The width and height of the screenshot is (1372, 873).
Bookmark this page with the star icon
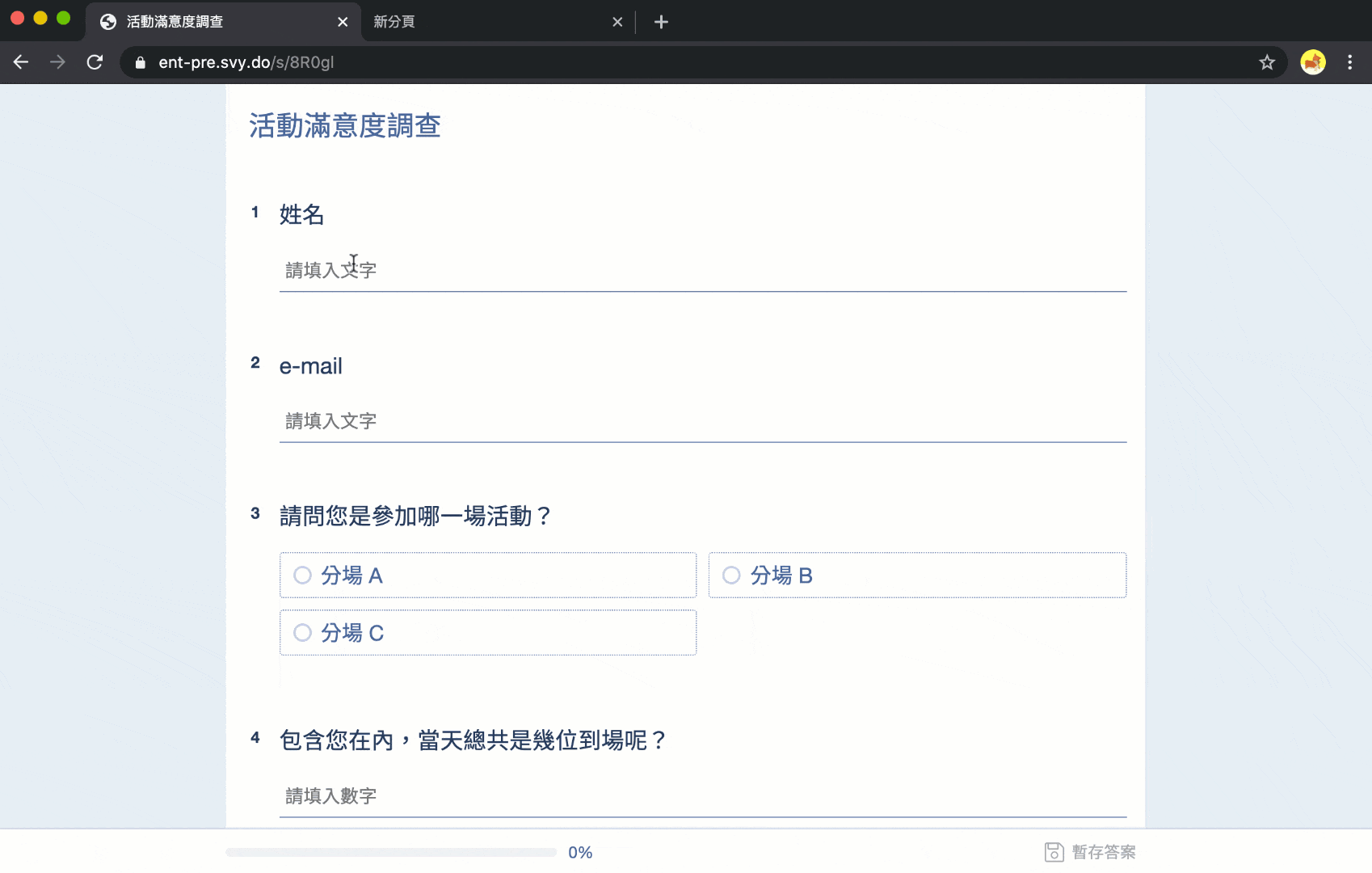pos(1267,62)
